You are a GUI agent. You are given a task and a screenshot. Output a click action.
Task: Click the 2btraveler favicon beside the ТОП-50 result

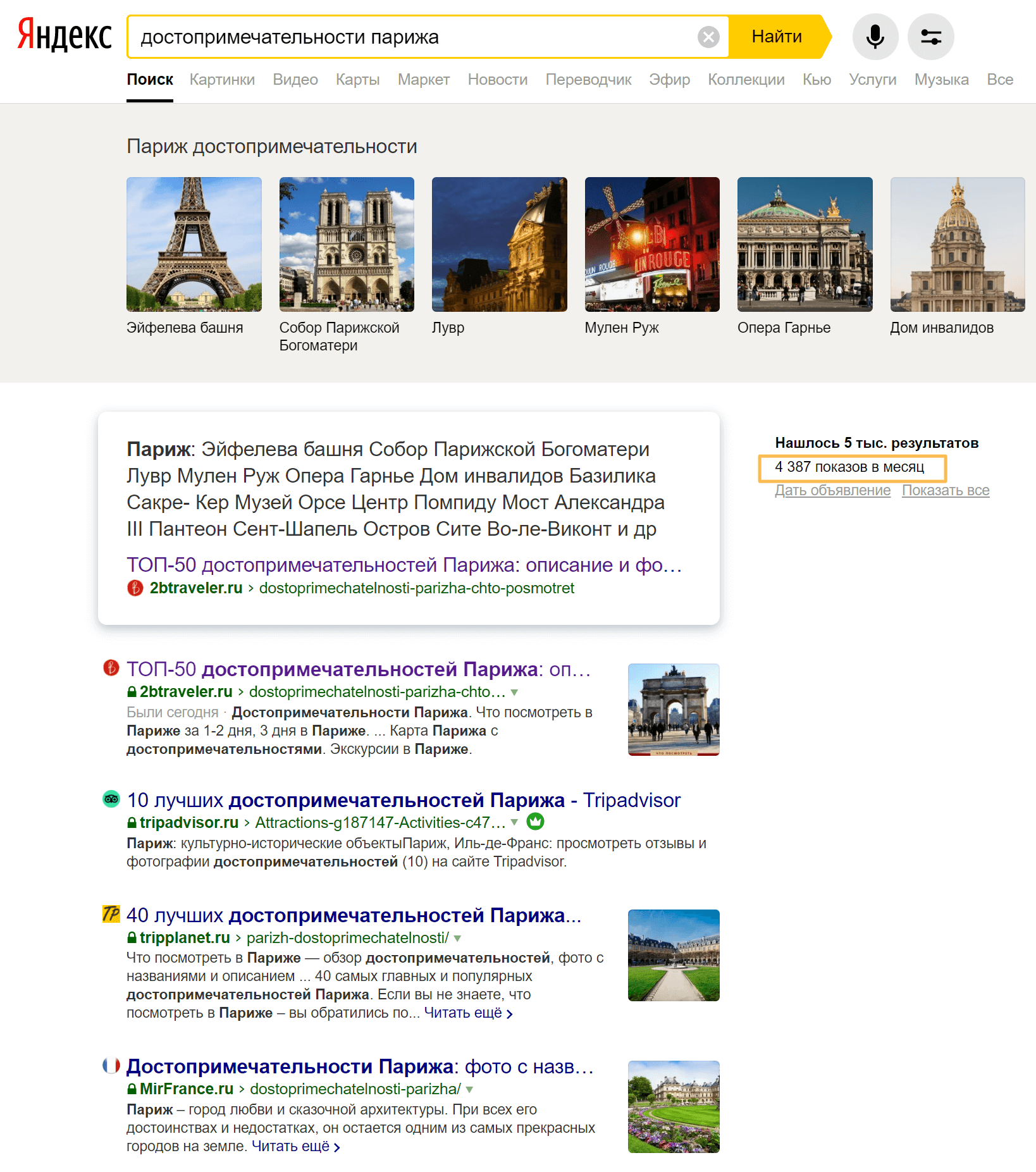click(111, 667)
